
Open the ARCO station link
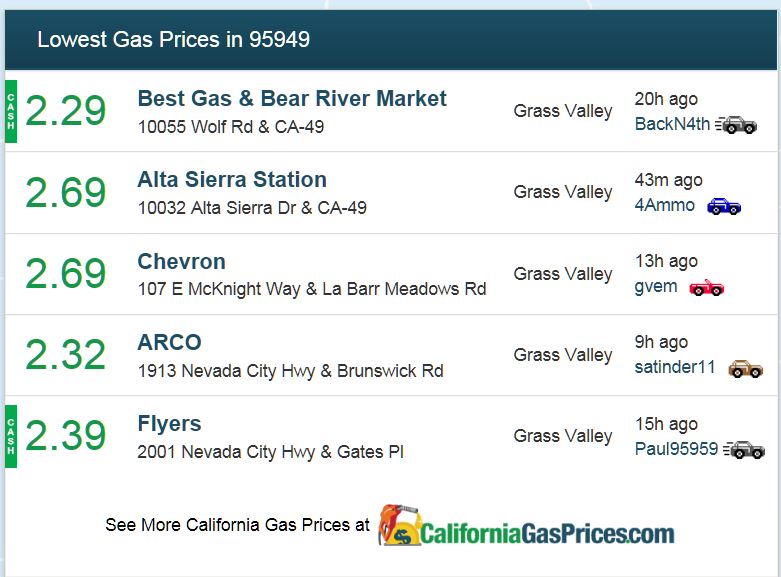tap(169, 342)
